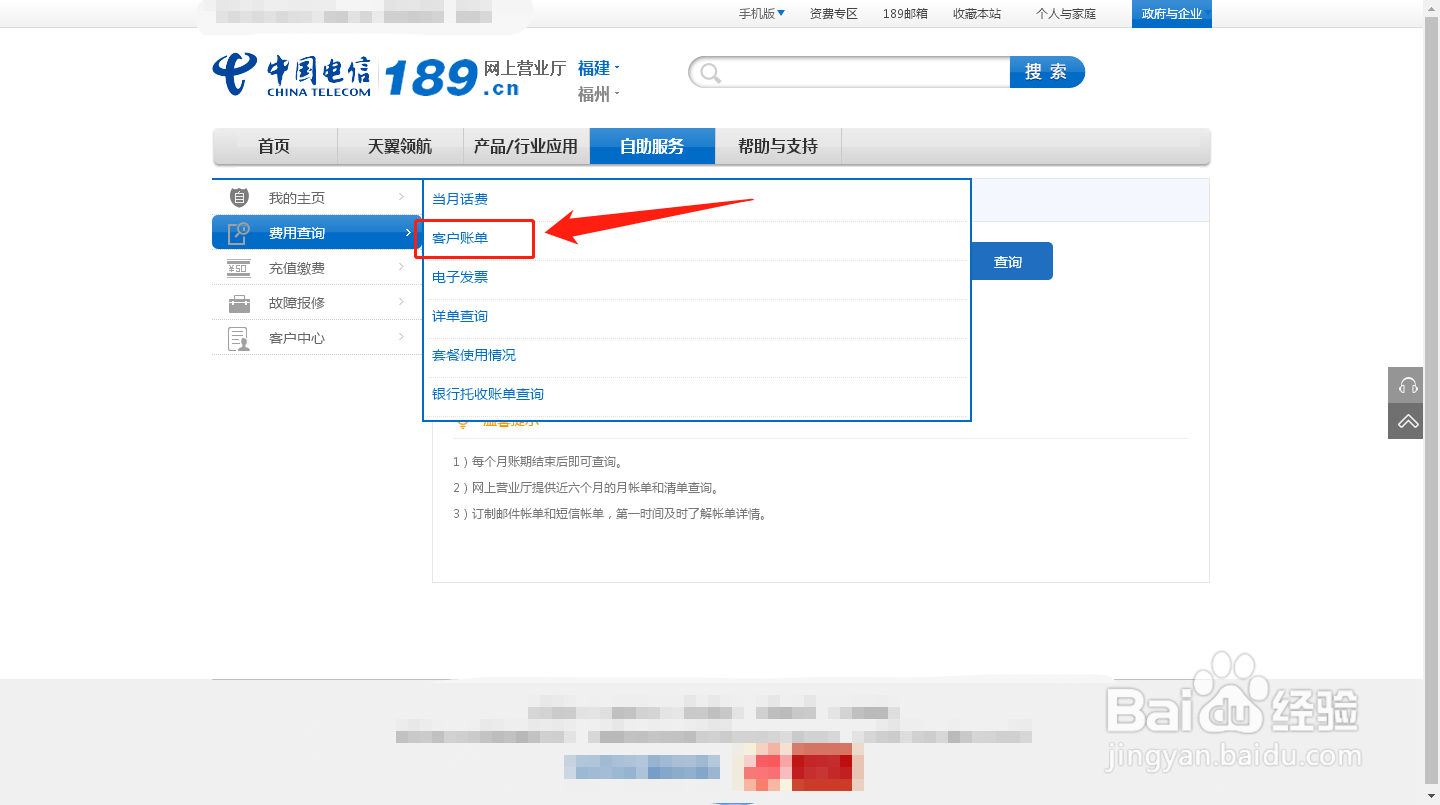This screenshot has height=805, width=1440.
Task: Click the 费用查询 sidebar label
Action: point(297,233)
